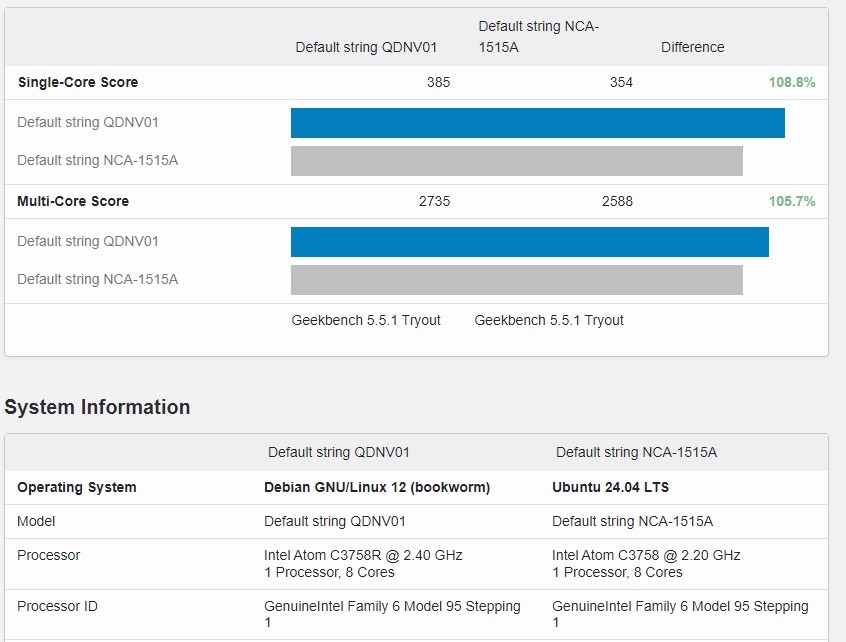Image resolution: width=846 pixels, height=642 pixels.
Task: Click the multi-core score value 2735
Action: (x=434, y=202)
